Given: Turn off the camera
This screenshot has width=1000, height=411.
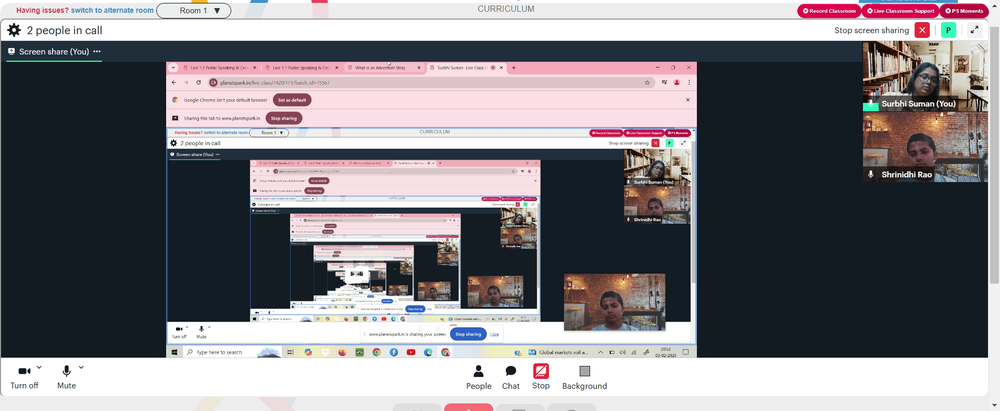Looking at the screenshot, I should click(x=24, y=377).
